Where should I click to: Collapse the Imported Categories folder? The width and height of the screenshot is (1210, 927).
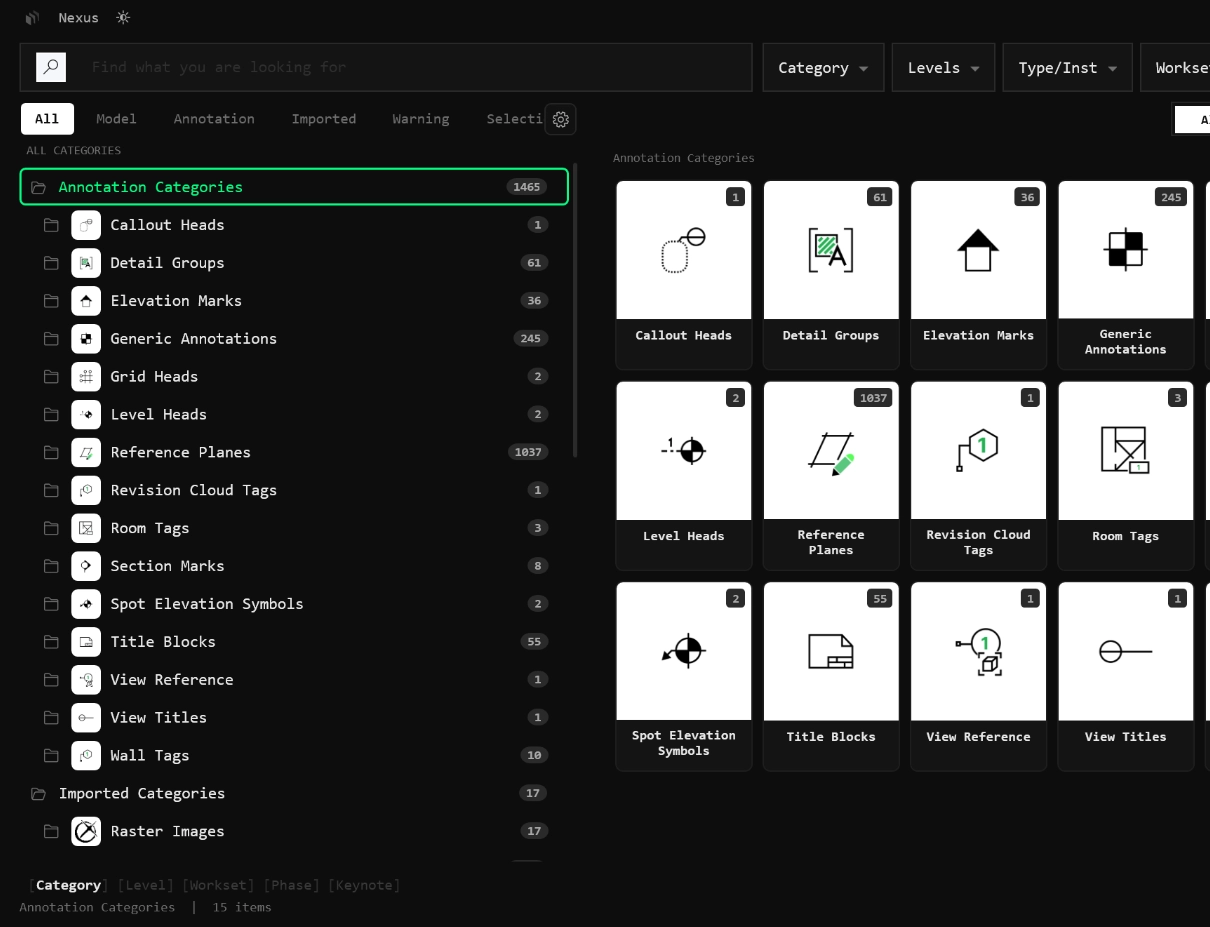(x=38, y=793)
